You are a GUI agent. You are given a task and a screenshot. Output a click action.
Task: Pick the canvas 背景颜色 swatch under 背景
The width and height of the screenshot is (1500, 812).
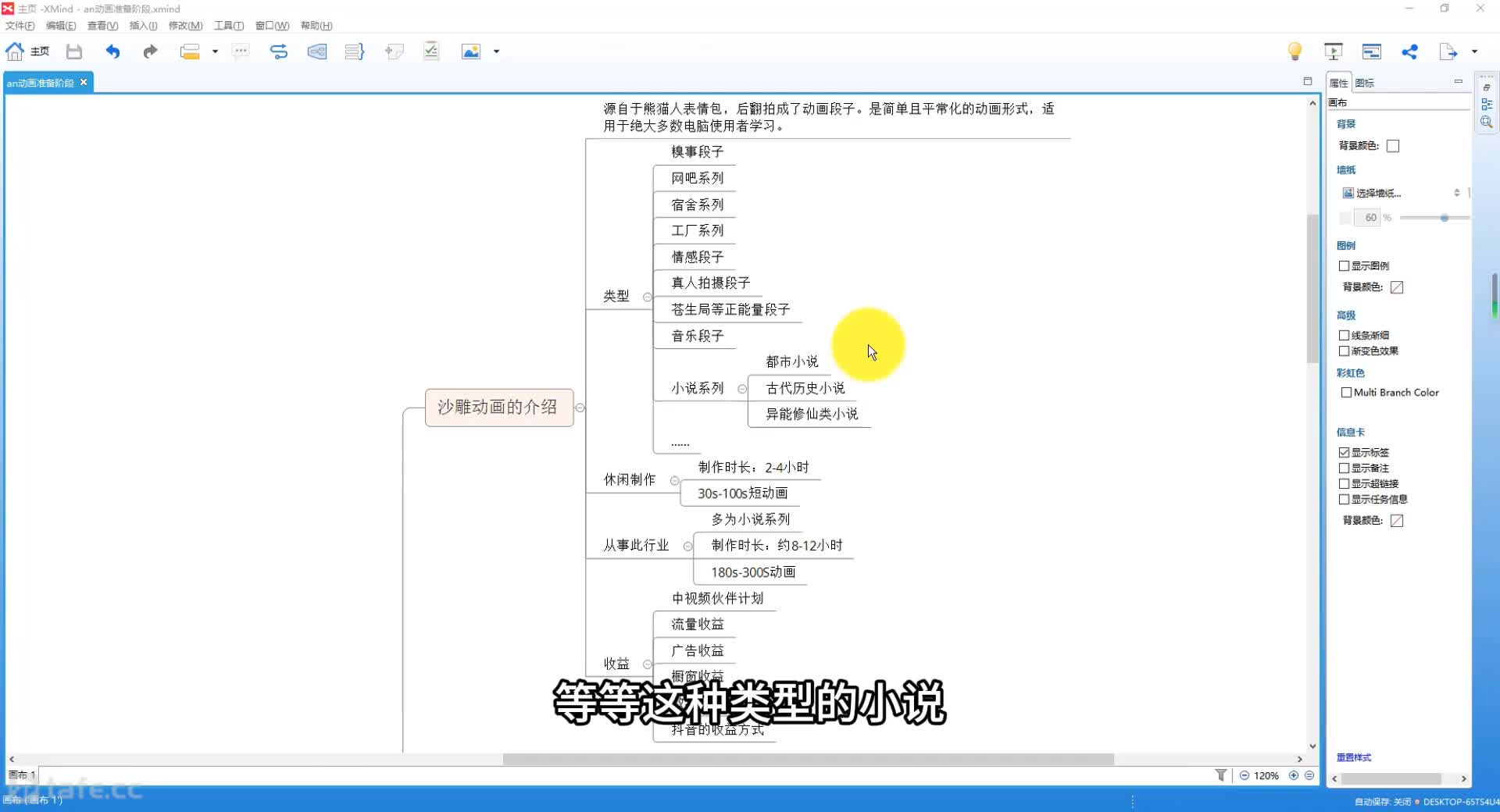(1393, 146)
